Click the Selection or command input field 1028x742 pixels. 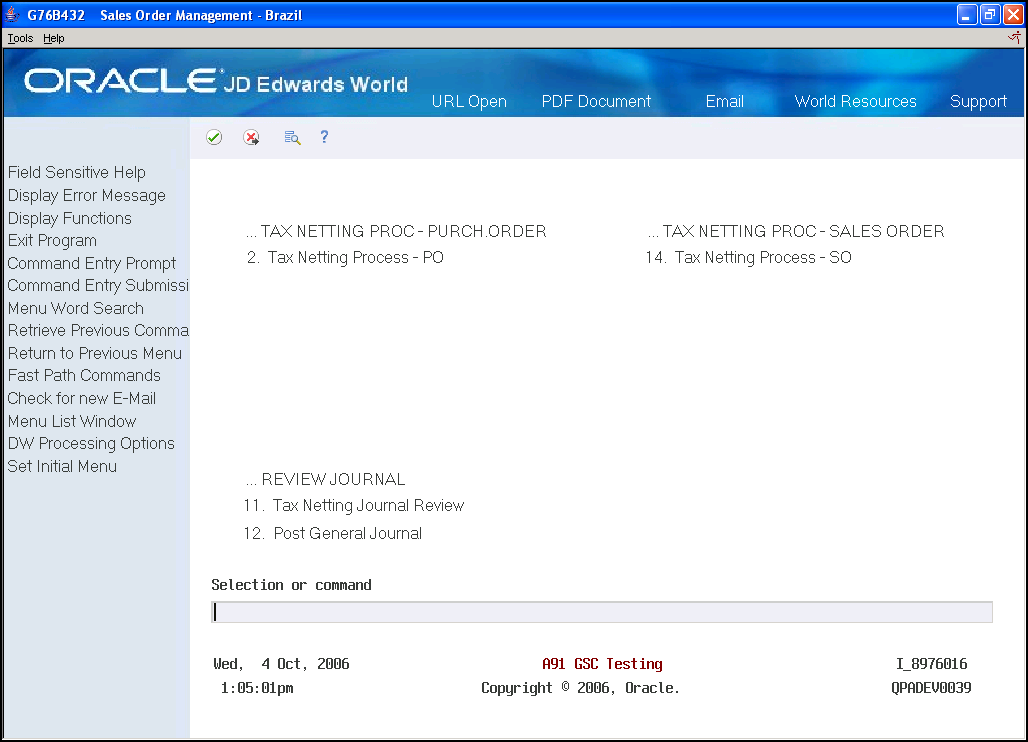(x=602, y=612)
